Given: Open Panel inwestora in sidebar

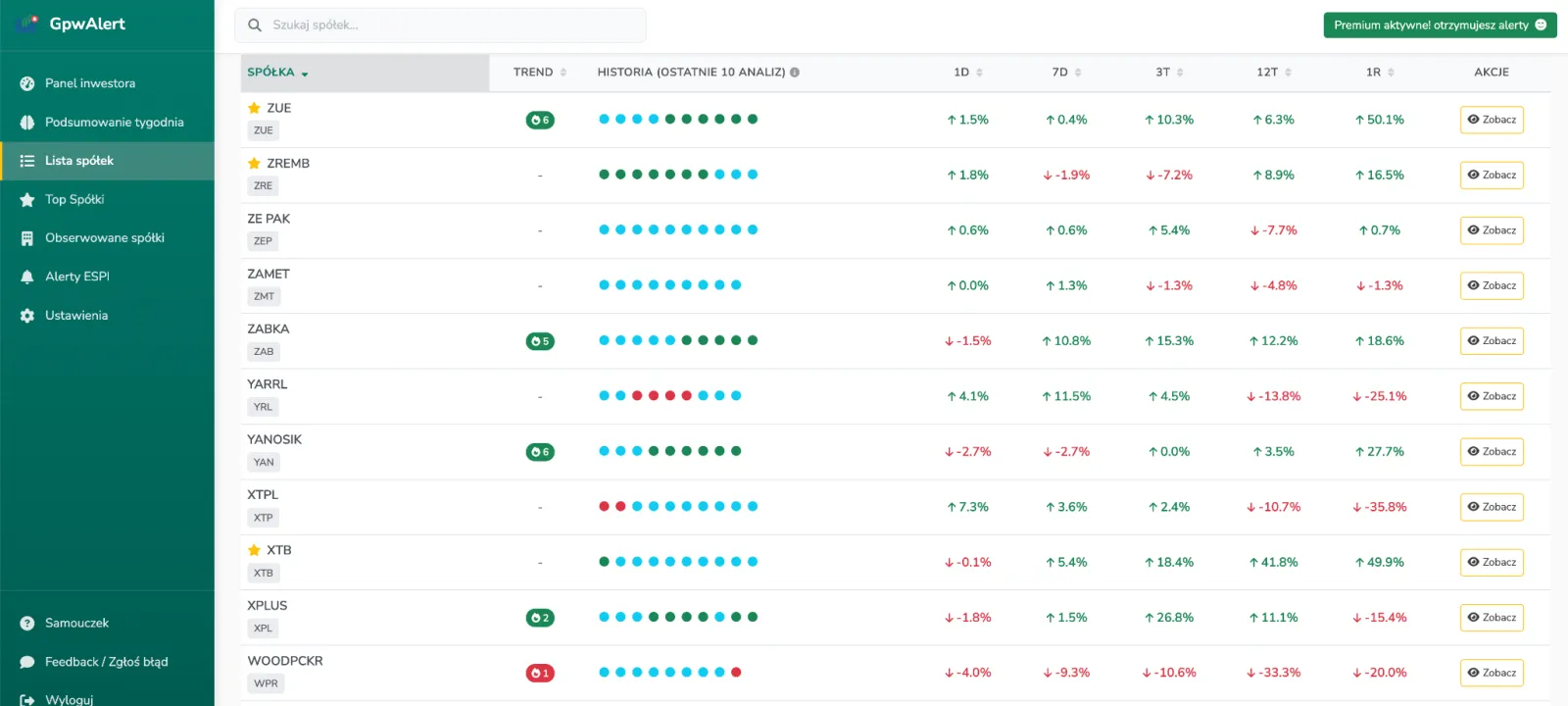Looking at the screenshot, I should (x=90, y=83).
